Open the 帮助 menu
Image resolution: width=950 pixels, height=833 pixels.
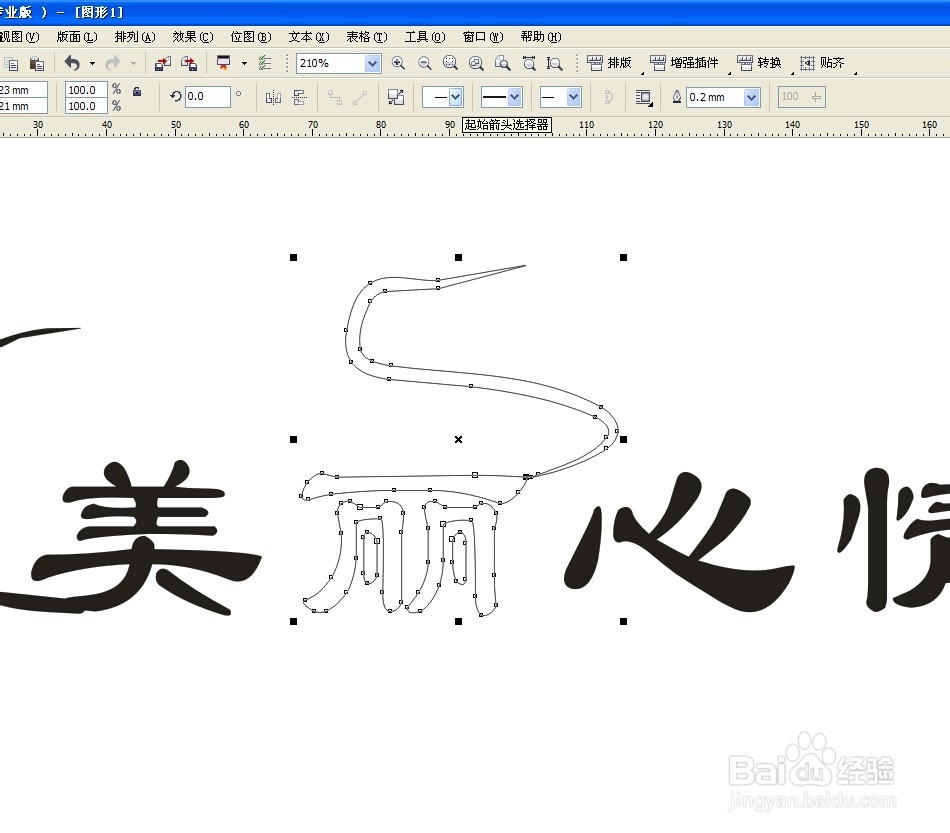pos(541,37)
